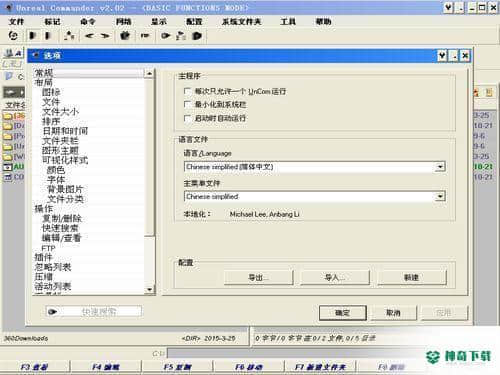Select the 排序 tree item
The width and height of the screenshot is (500, 375).
[x=51, y=121]
